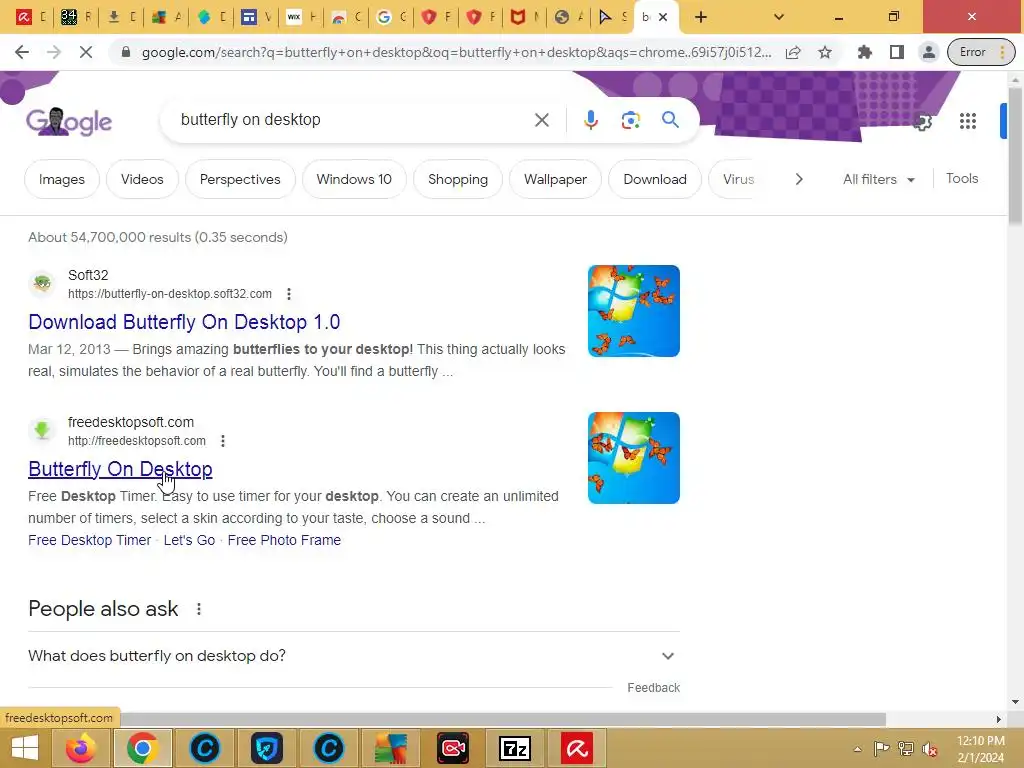1024x768 pixels.
Task: Launch Firefox from the taskbar
Action: (x=80, y=748)
